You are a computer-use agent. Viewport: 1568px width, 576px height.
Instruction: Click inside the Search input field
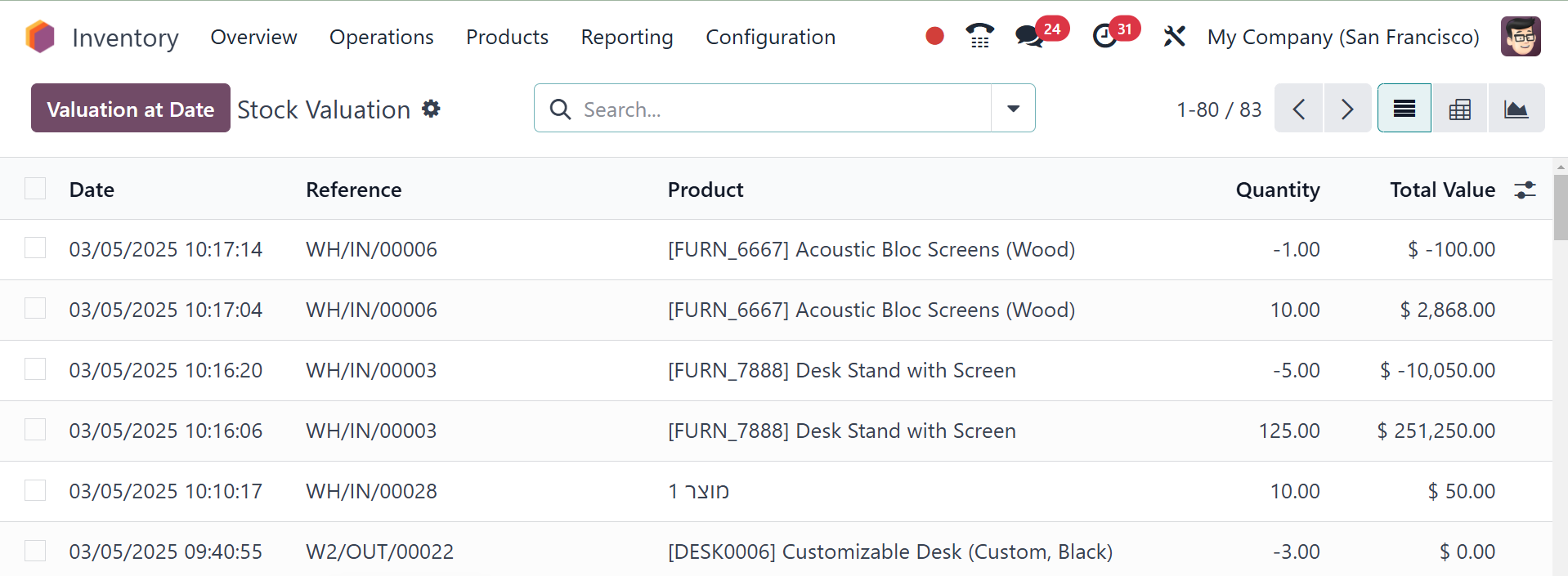coord(777,109)
